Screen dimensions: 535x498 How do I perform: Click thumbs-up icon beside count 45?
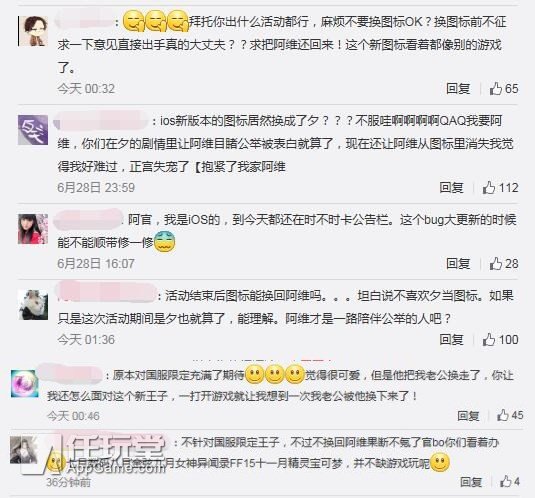pyautogui.click(x=503, y=415)
